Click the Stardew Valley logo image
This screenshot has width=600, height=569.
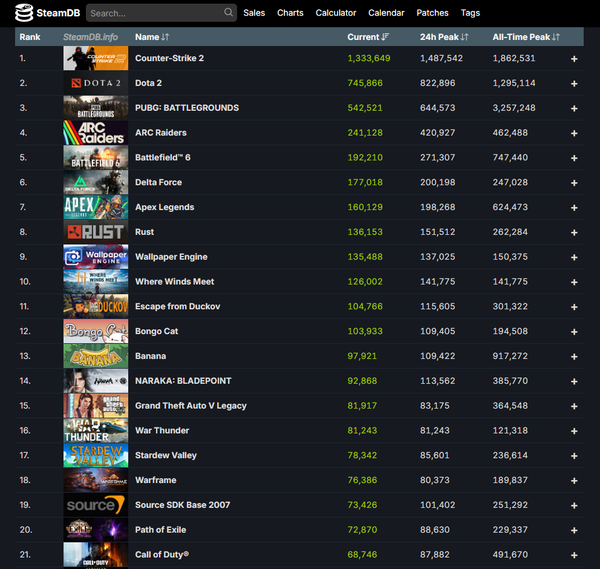(x=95, y=455)
